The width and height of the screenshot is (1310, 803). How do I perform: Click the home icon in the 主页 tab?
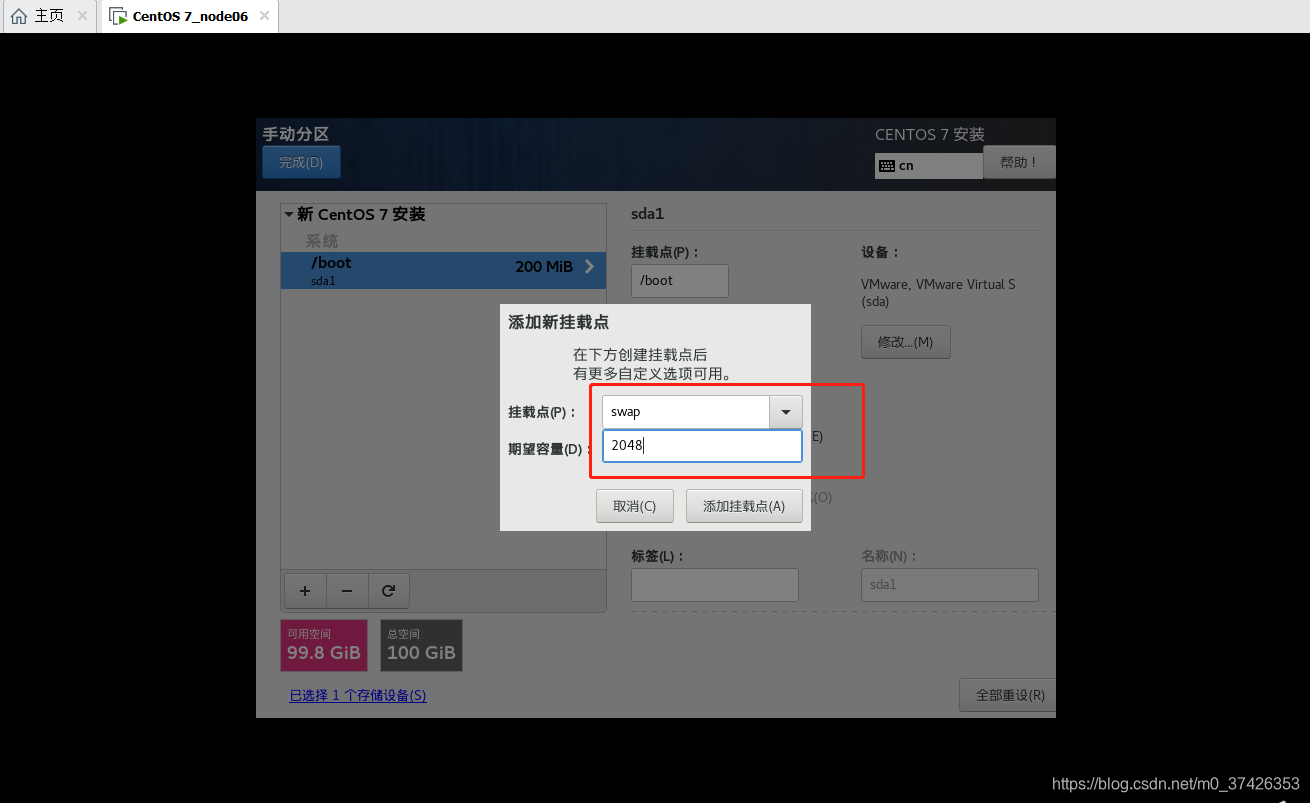19,16
